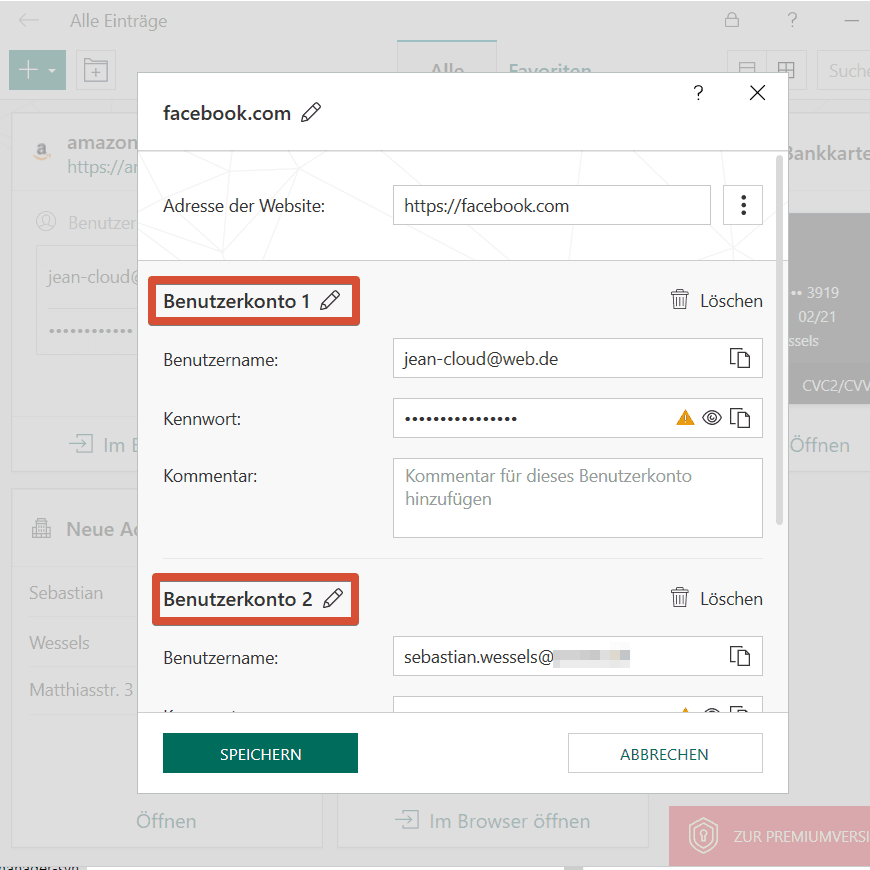Click the Sebastian name text
This screenshot has width=870, height=870.
click(66, 593)
